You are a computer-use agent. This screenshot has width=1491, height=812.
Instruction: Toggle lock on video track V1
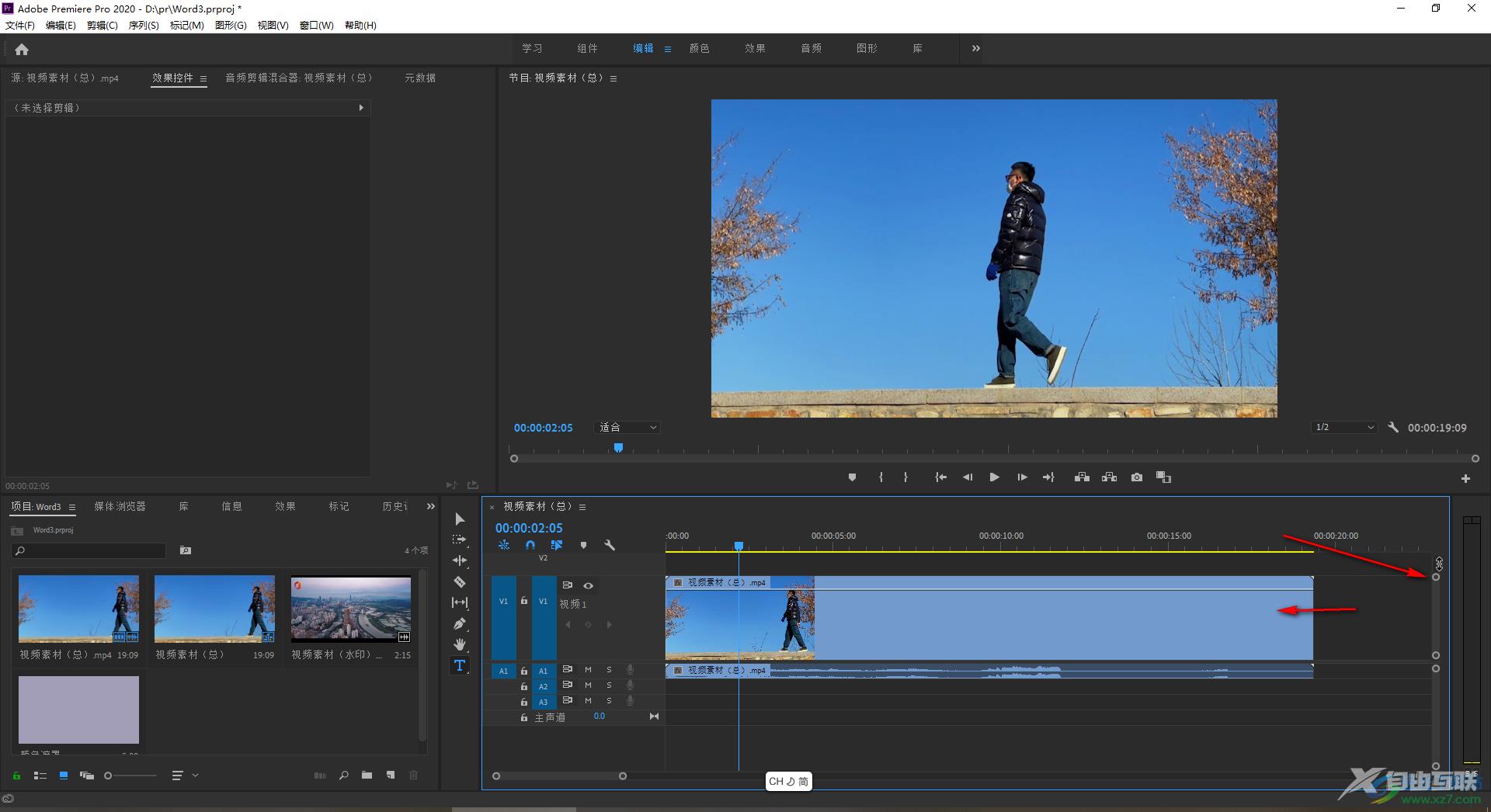pyautogui.click(x=524, y=601)
